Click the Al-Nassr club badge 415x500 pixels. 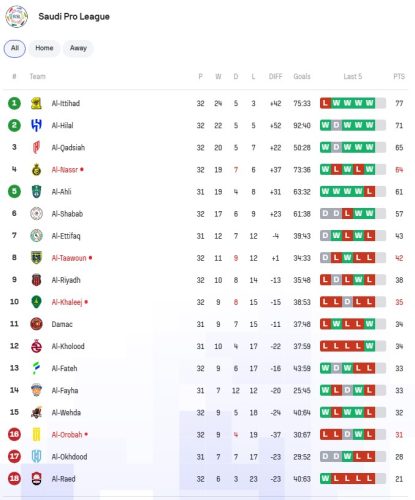pyautogui.click(x=36, y=170)
